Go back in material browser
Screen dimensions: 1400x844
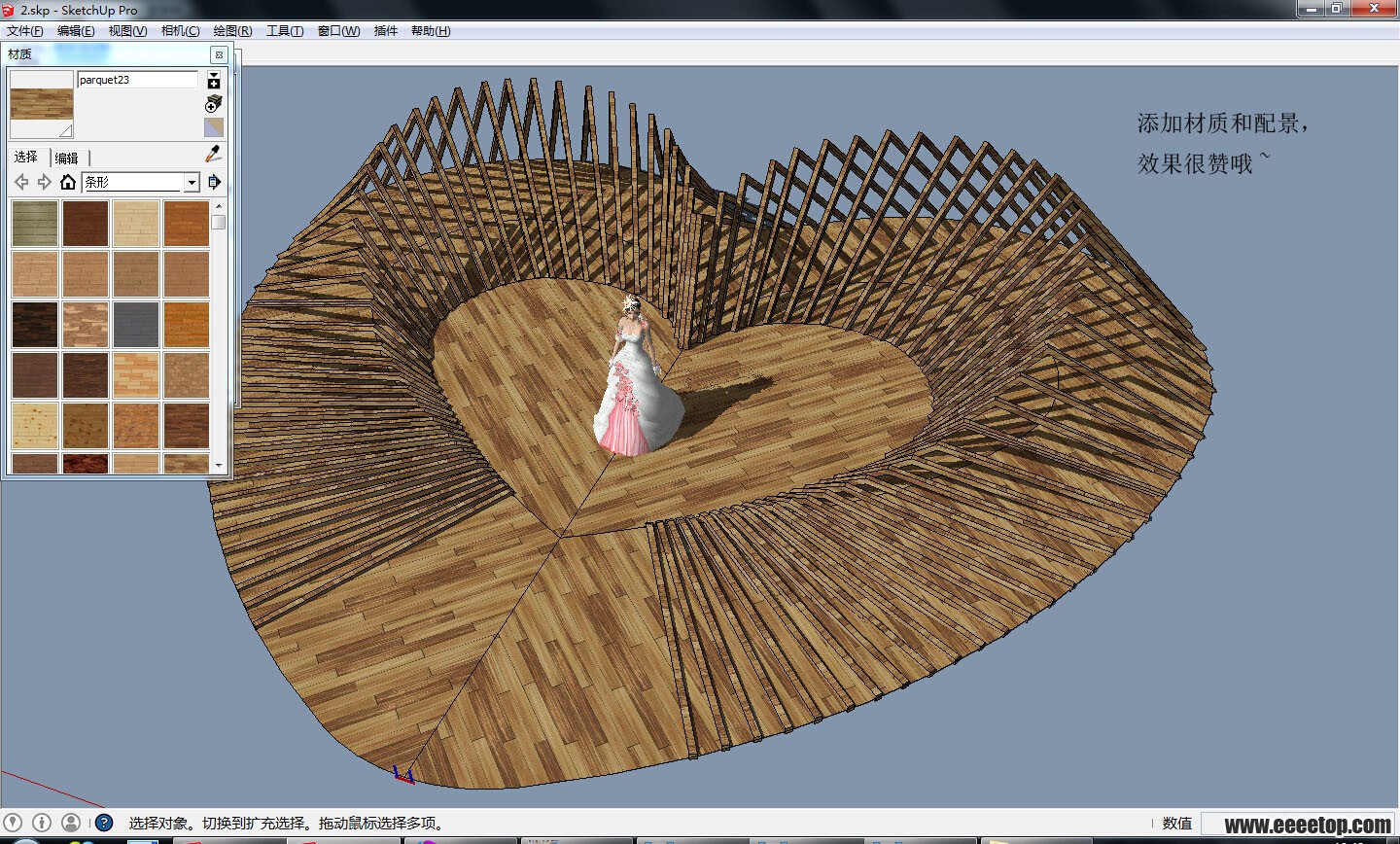pos(21,182)
